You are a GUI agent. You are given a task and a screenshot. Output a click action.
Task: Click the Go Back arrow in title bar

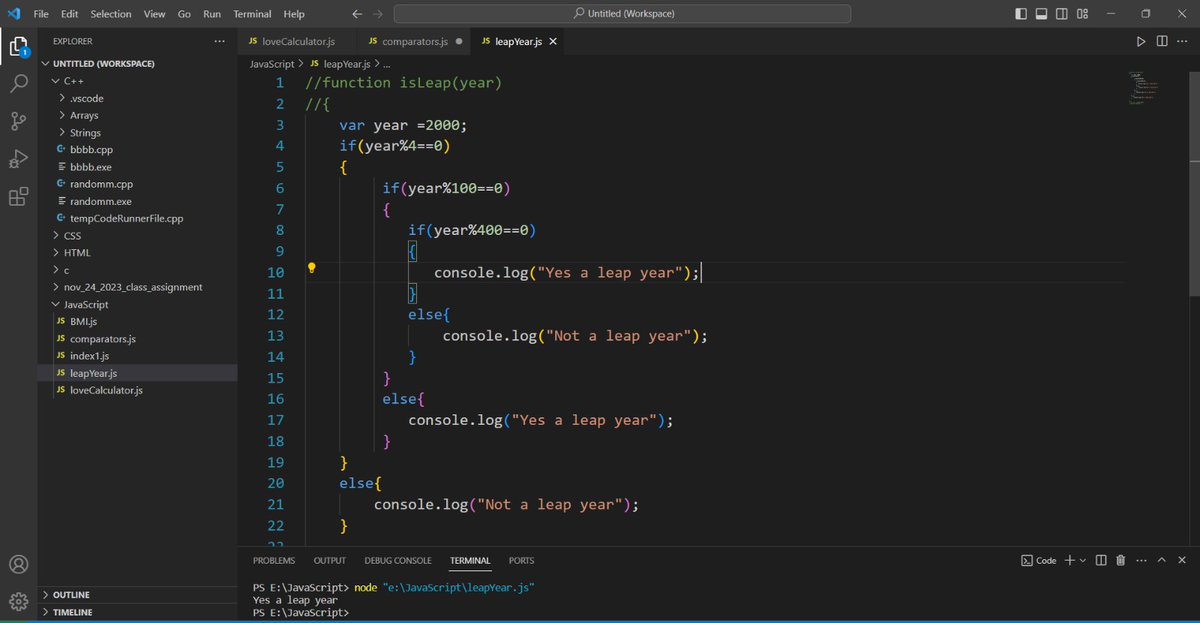(357, 14)
